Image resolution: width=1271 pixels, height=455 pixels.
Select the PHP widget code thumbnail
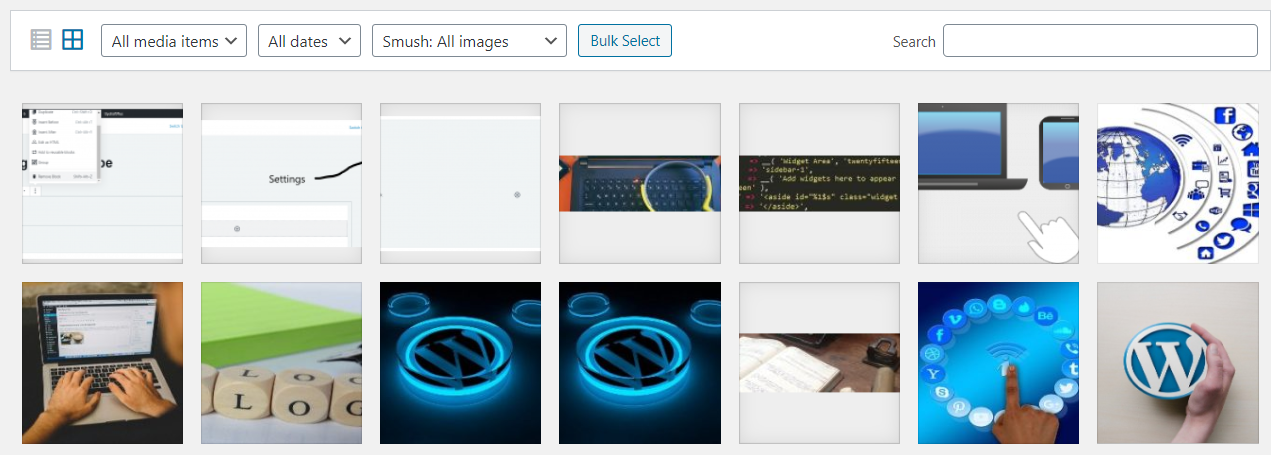[x=819, y=183]
